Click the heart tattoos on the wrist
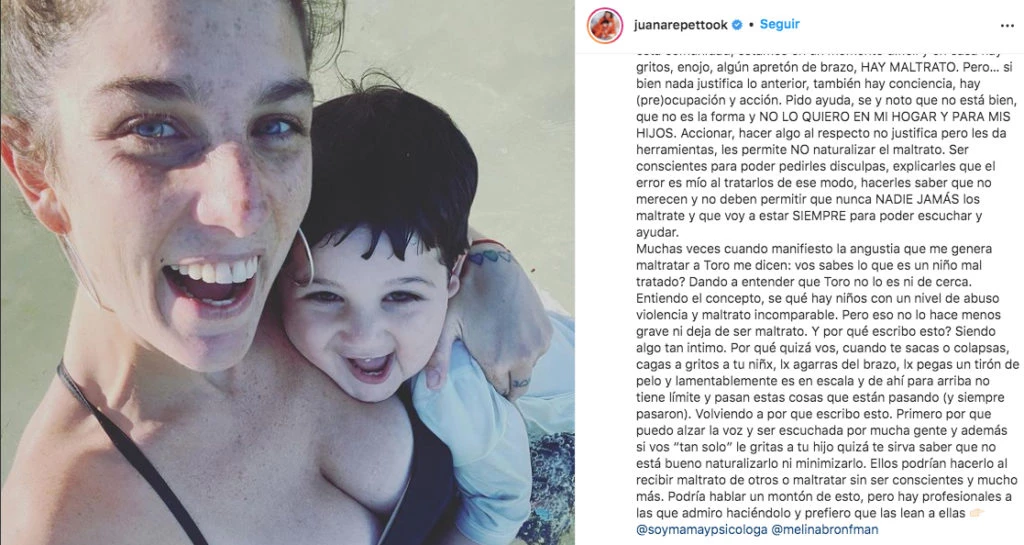Viewport: 1024px width, 545px height. coord(492,257)
